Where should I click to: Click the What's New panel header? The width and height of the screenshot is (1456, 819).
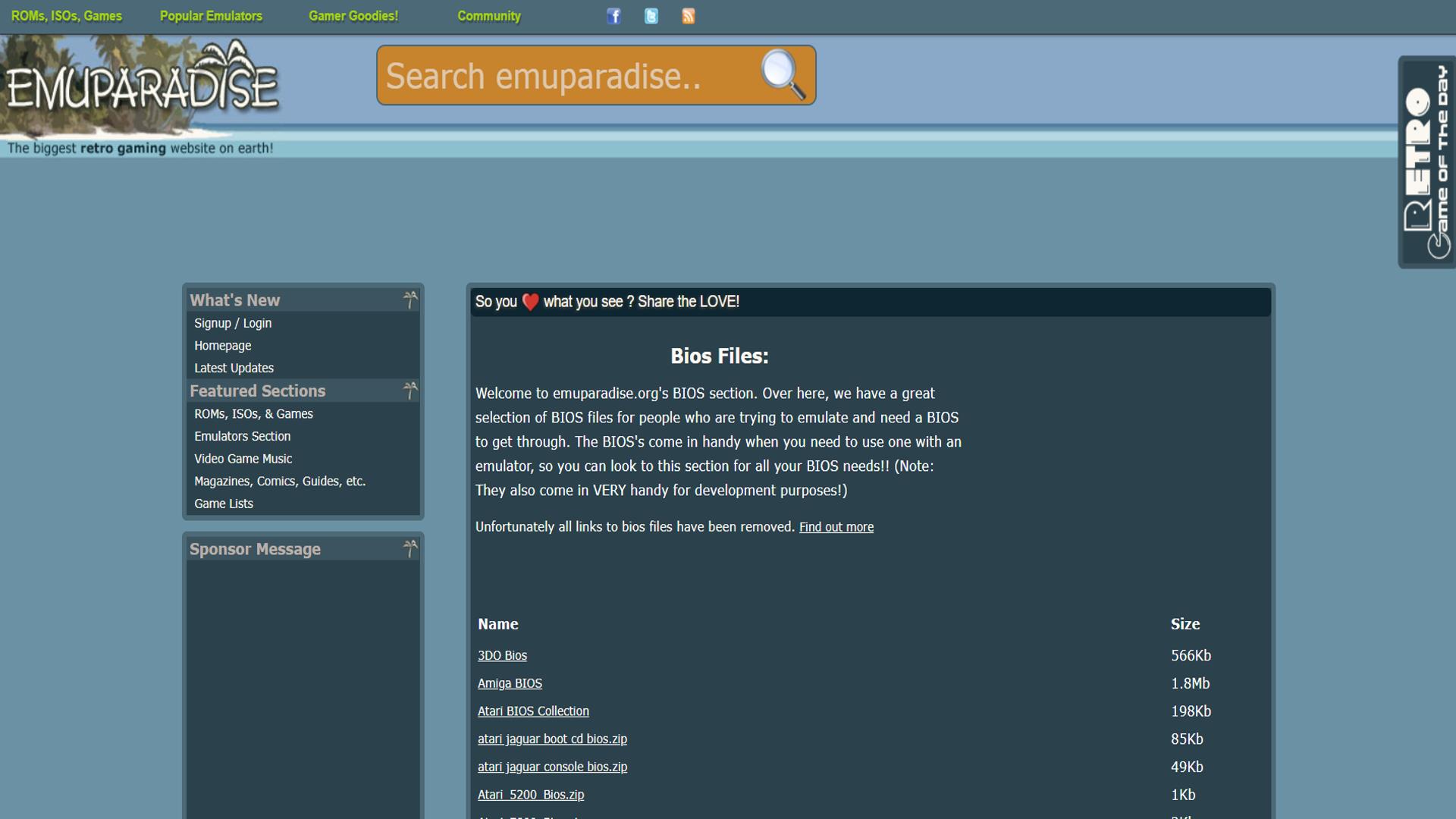tap(303, 300)
